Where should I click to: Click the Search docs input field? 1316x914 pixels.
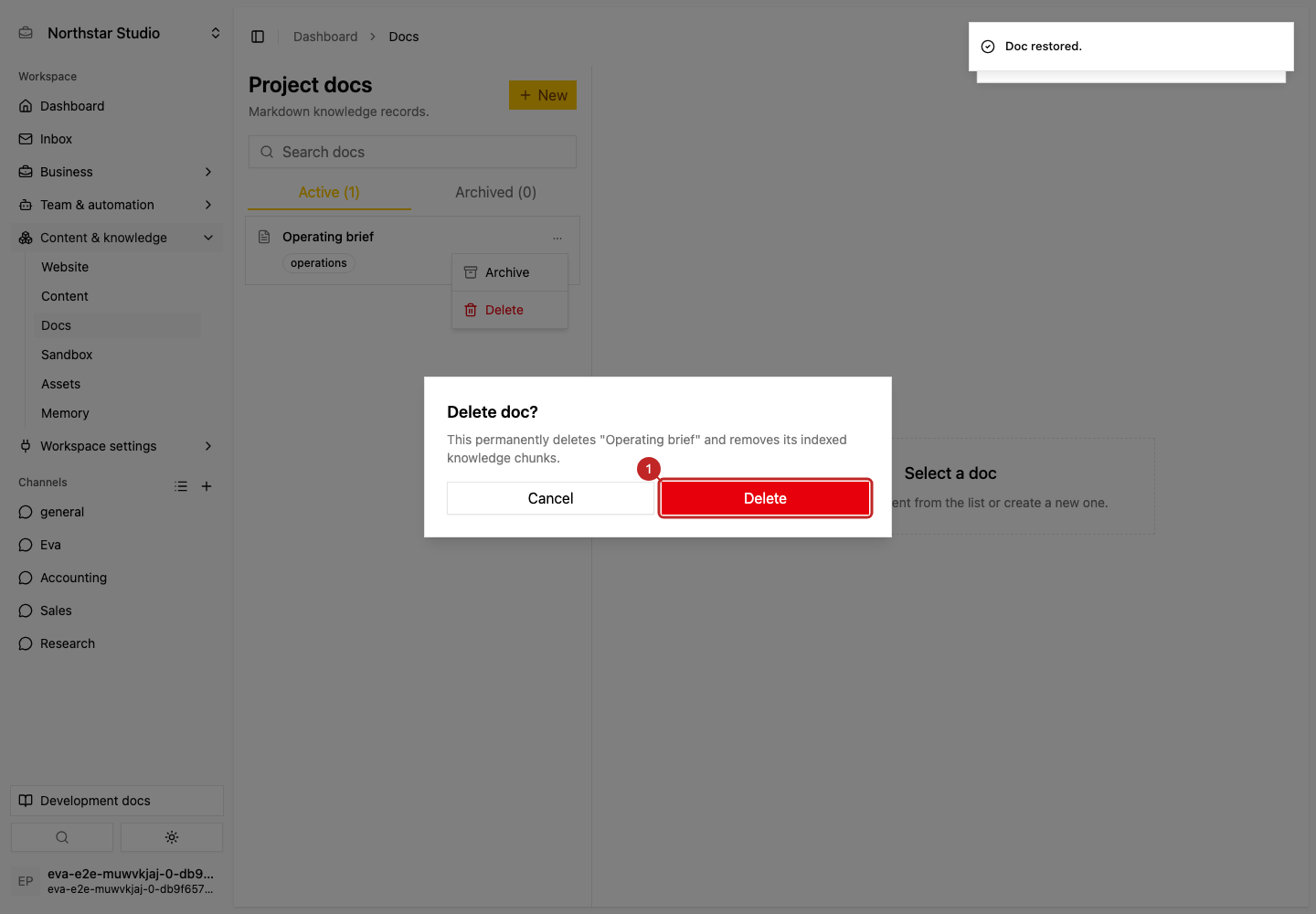pyautogui.click(x=412, y=152)
